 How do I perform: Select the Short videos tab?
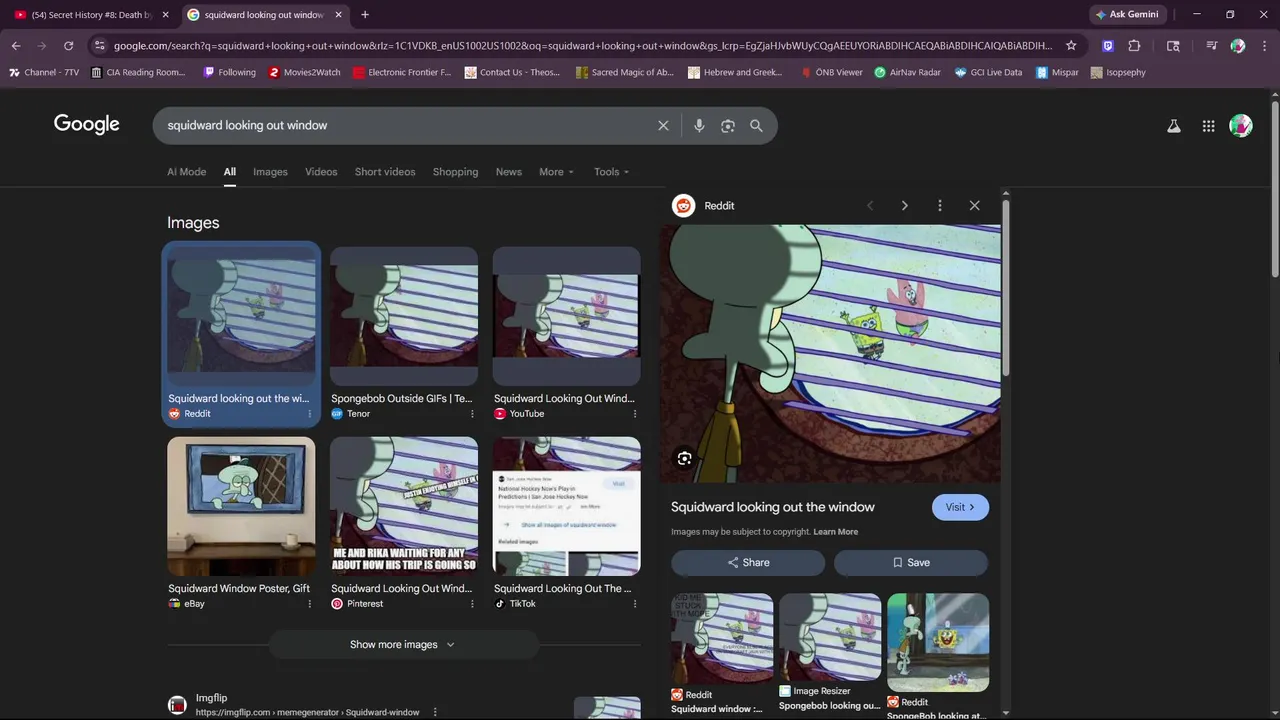[x=385, y=172]
